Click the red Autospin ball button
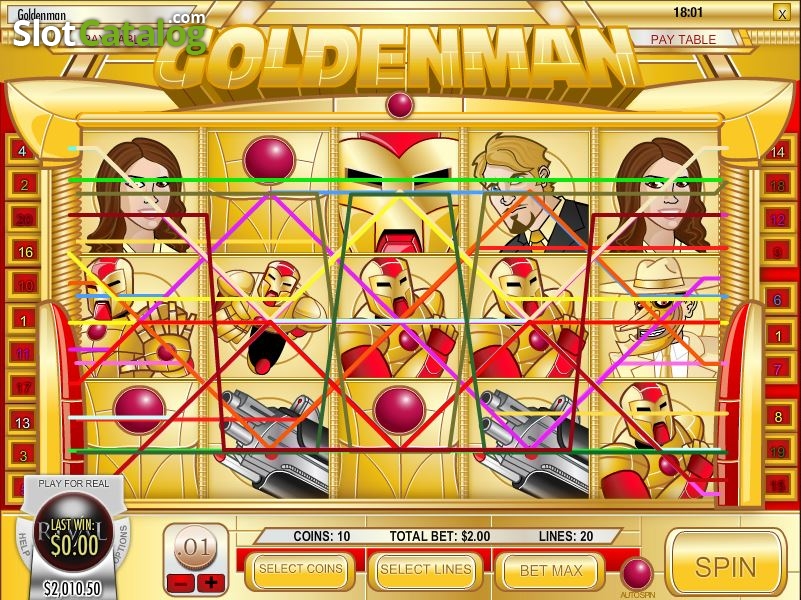 coord(637,573)
